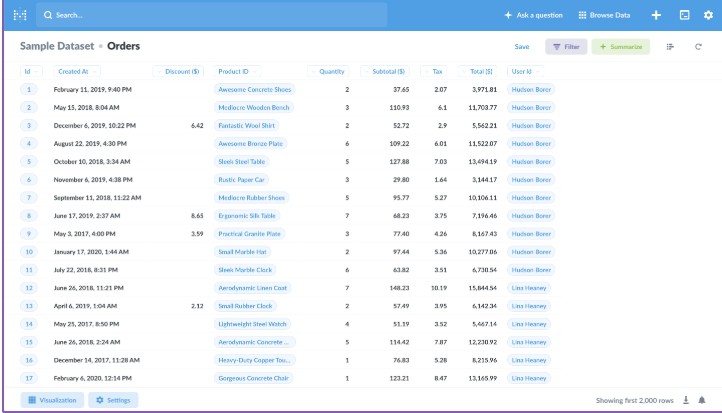Click Ask a question
Screen dimensions: 722x413
click(x=535, y=15)
